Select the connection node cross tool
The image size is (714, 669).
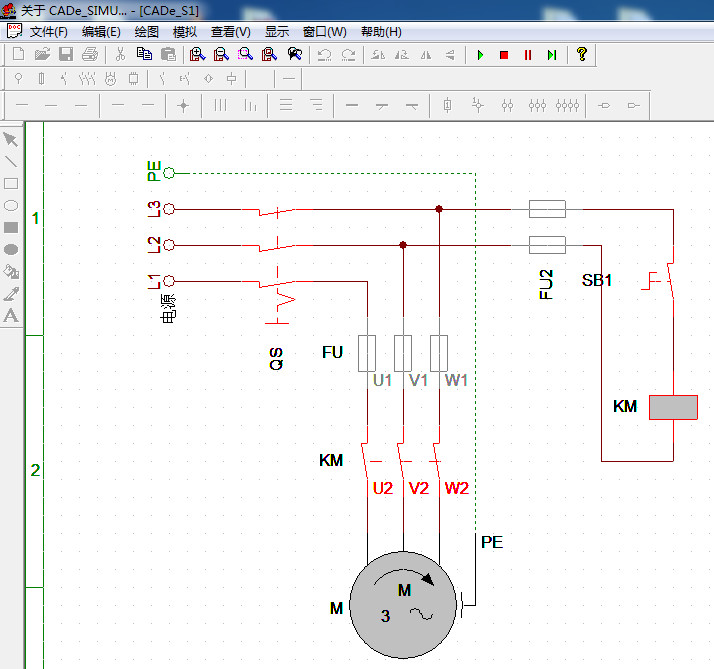[x=184, y=106]
